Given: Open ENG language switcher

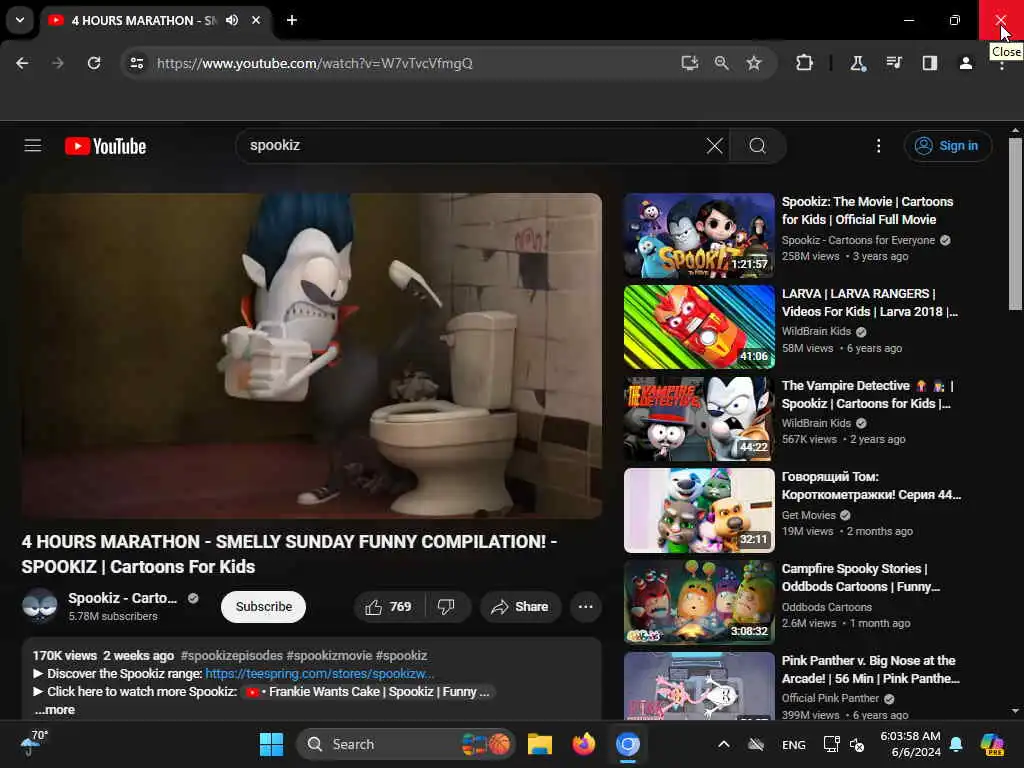Looking at the screenshot, I should [794, 744].
